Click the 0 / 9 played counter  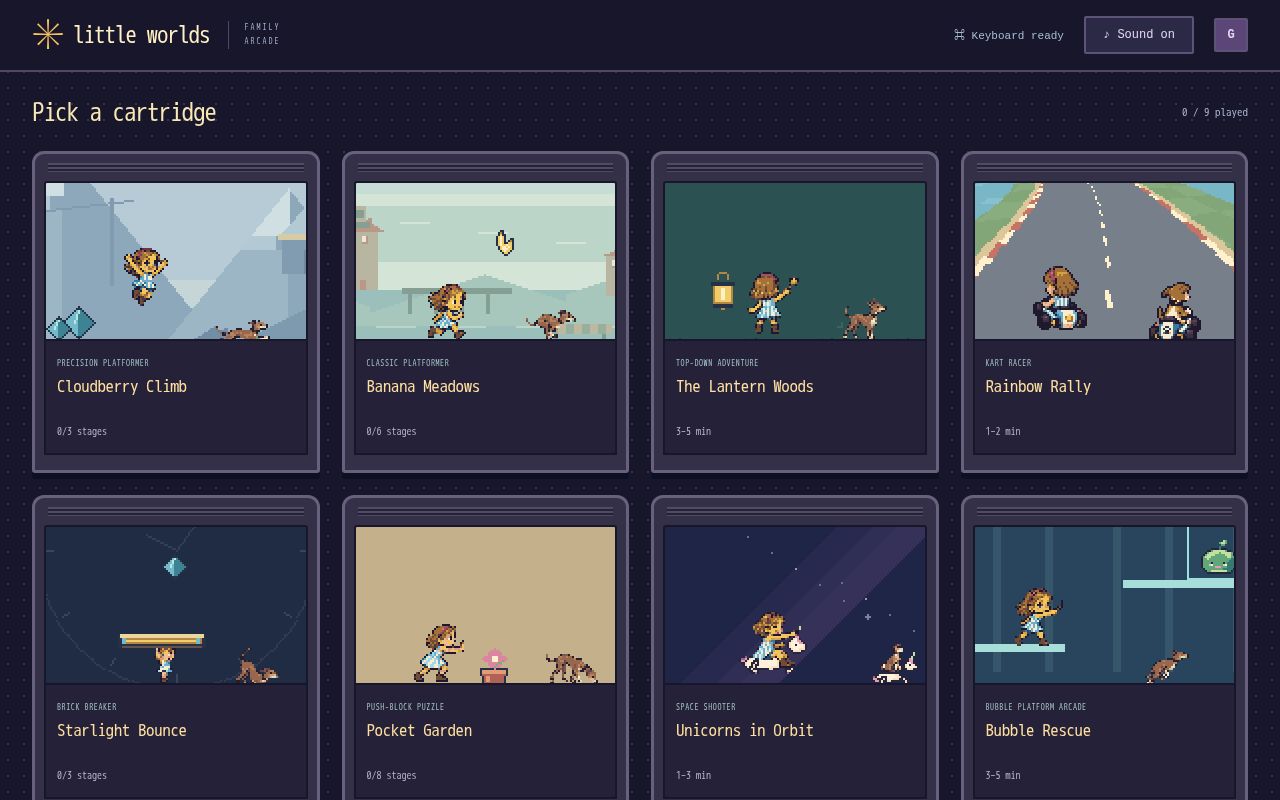(1215, 113)
